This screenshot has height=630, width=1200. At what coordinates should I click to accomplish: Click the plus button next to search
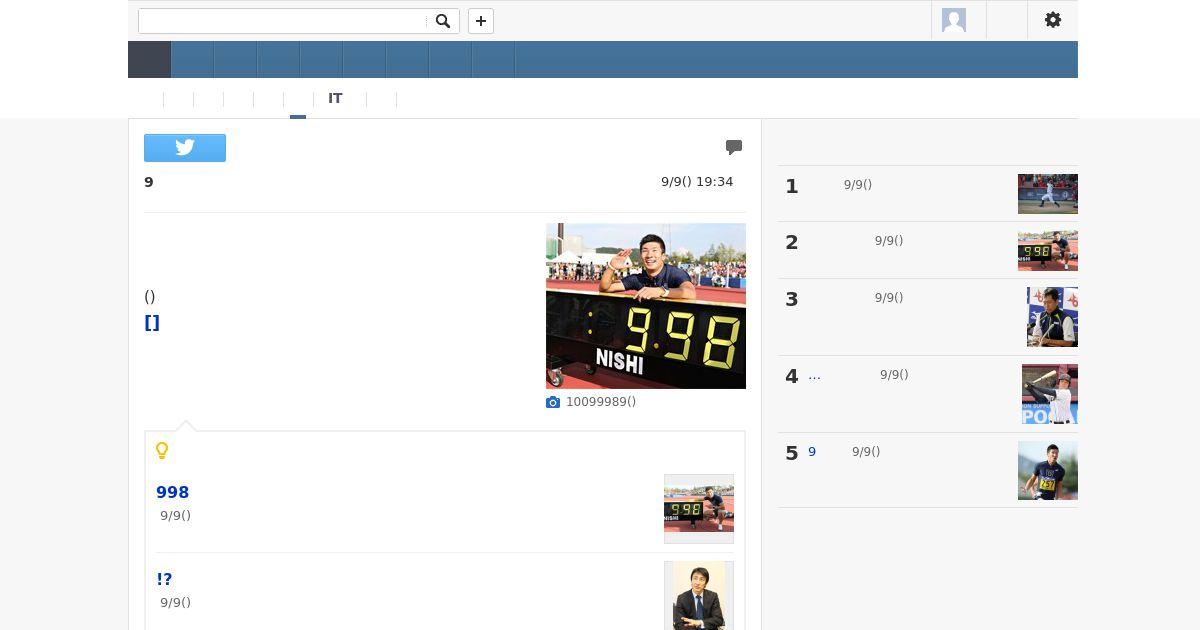481,21
